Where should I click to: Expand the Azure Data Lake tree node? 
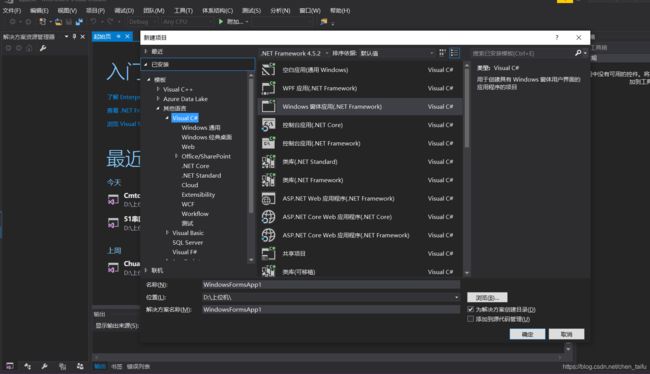(x=158, y=99)
